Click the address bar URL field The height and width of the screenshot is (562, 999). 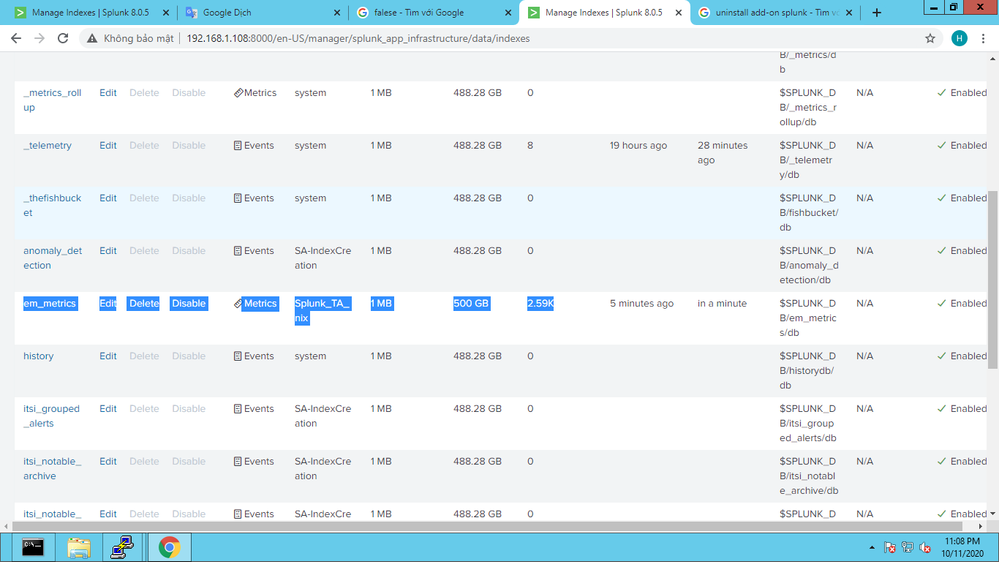(x=500, y=38)
